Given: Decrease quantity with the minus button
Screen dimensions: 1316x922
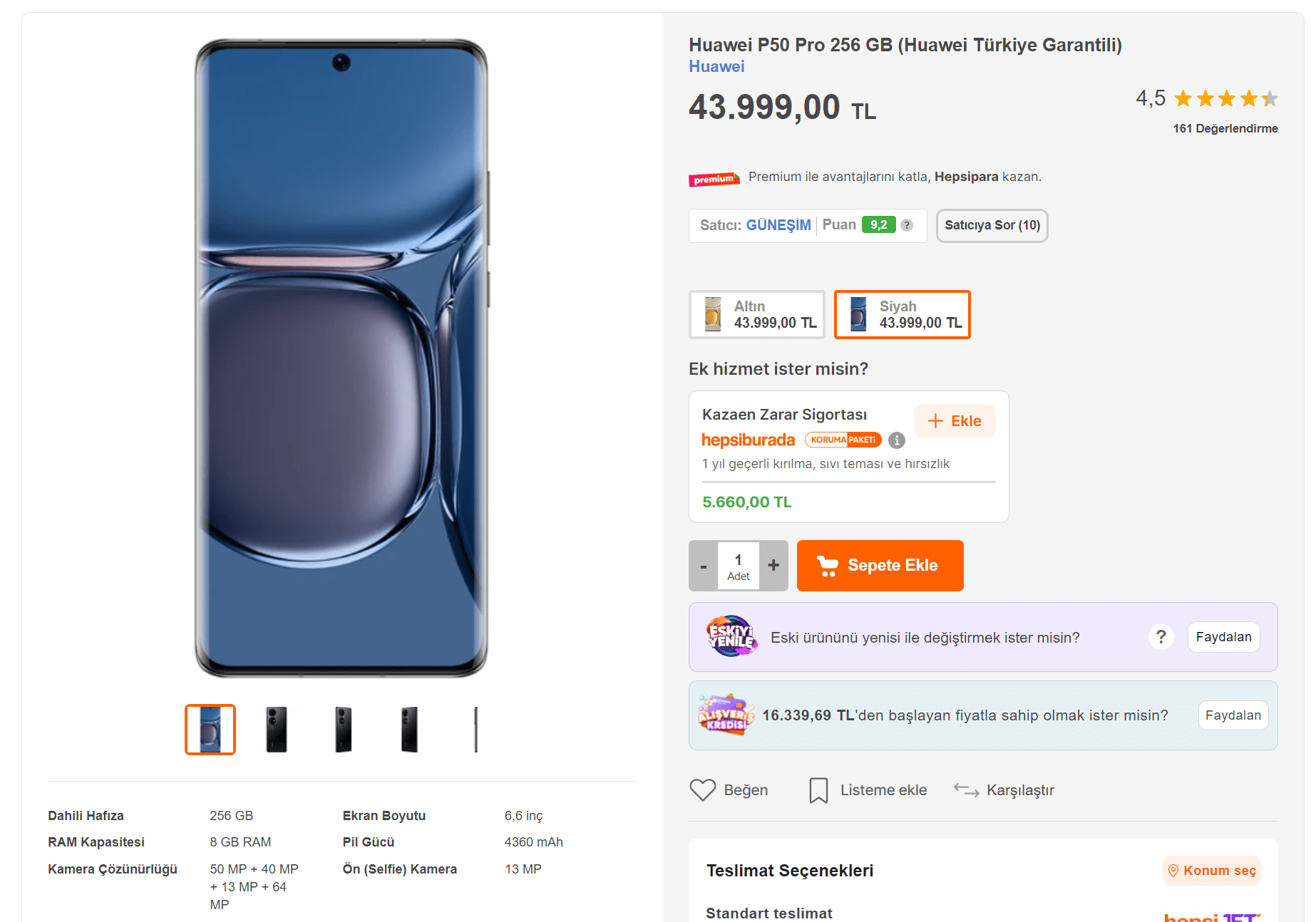Looking at the screenshot, I should click(704, 566).
